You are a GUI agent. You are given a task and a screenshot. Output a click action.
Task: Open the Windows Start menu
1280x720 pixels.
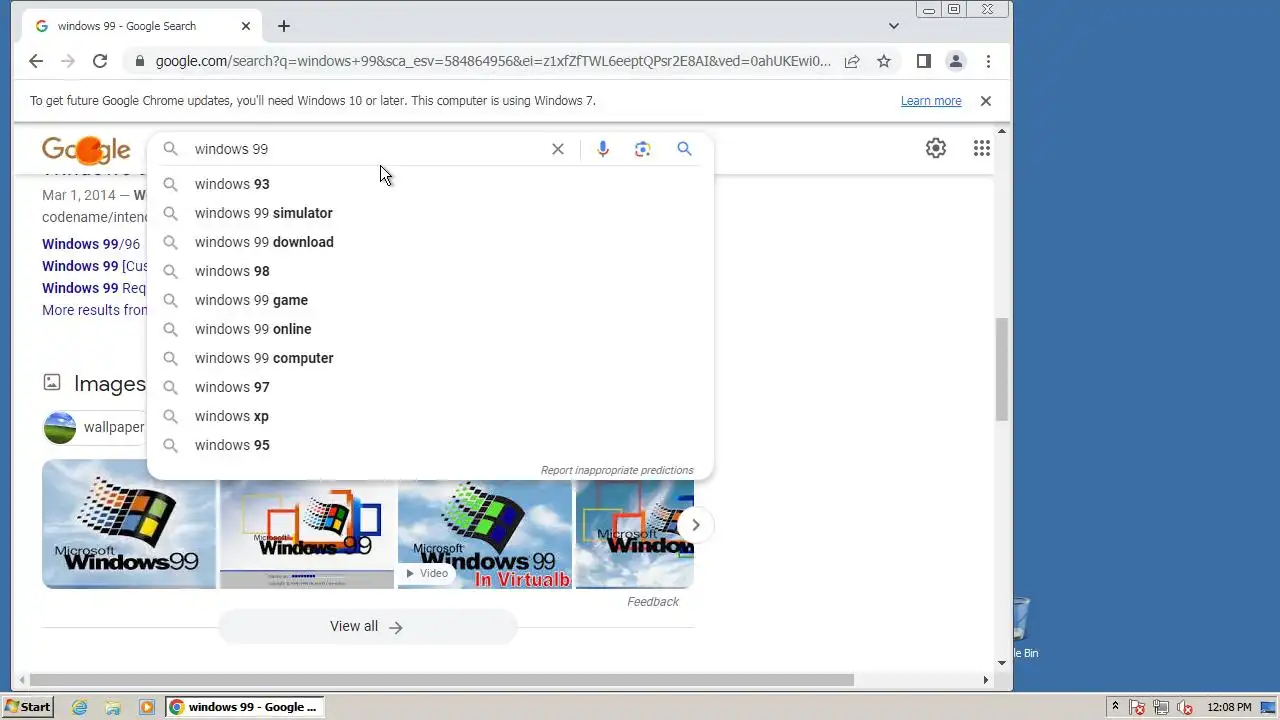click(x=28, y=707)
